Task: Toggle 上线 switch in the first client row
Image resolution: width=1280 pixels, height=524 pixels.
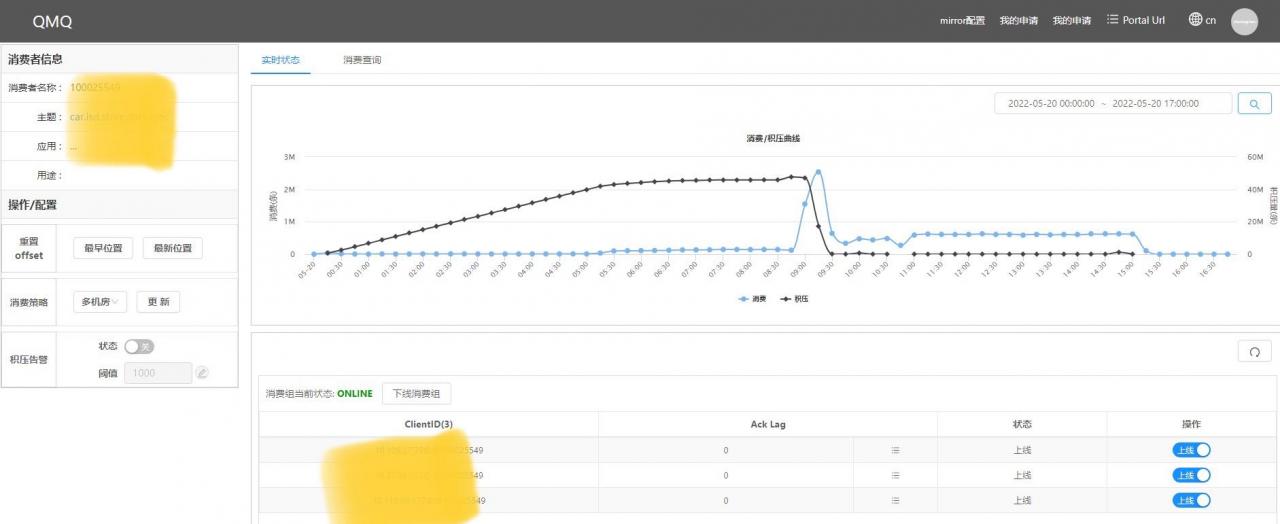Action: click(x=1191, y=450)
